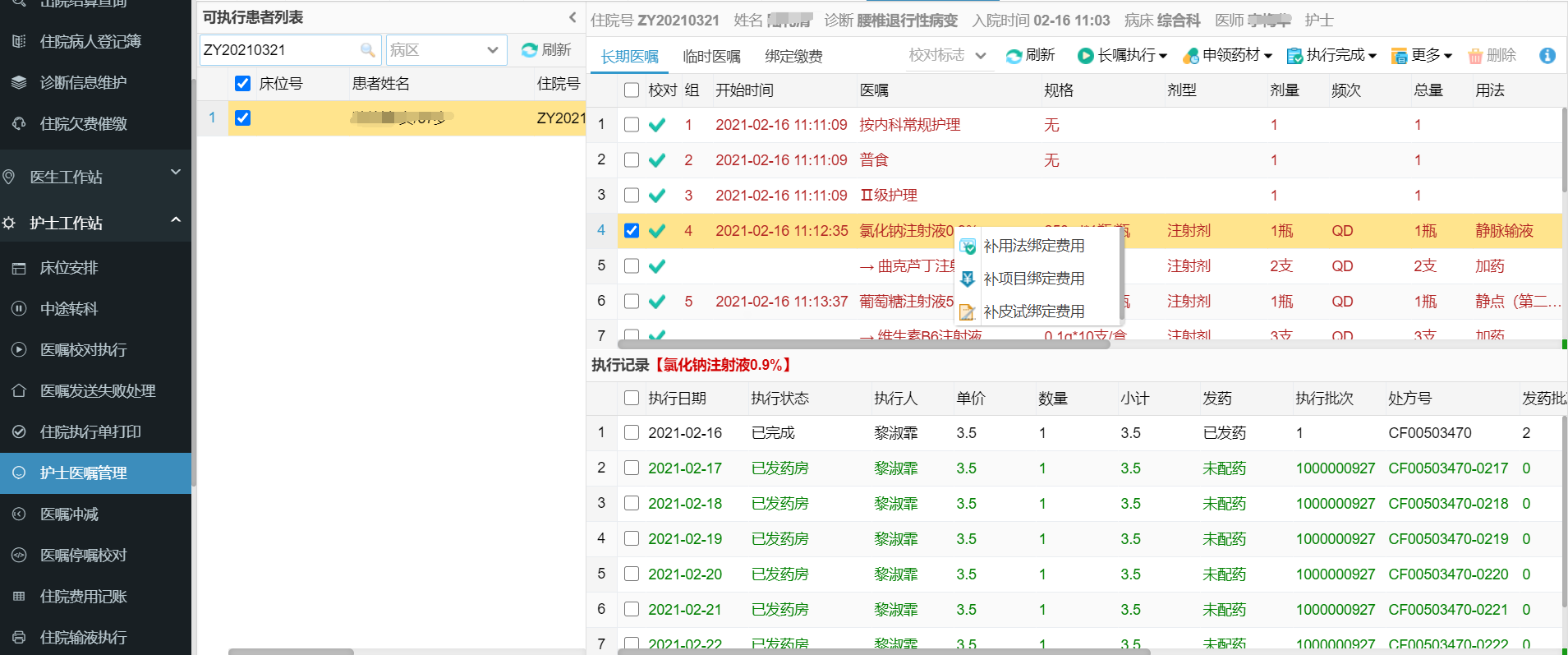Switch to the 绑定缴费 tab

click(794, 57)
